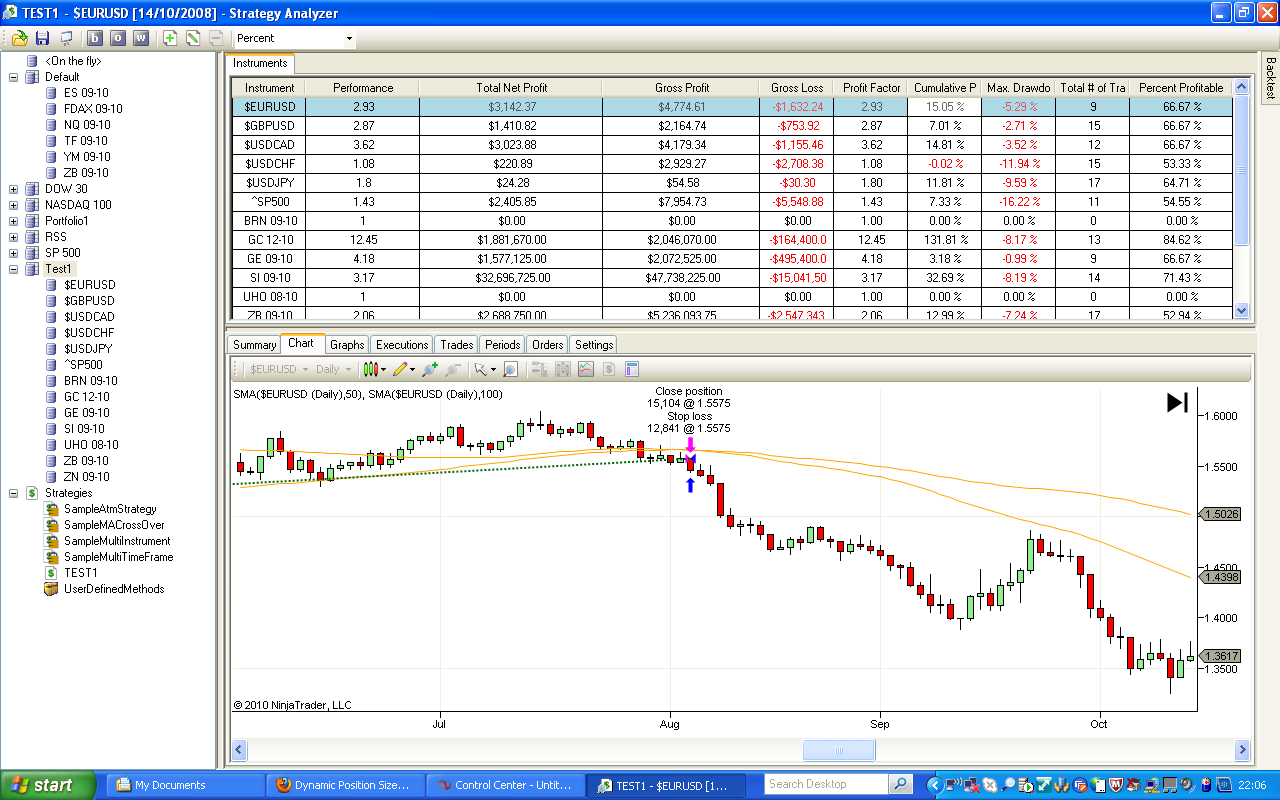Click the 'b' backtest toolbar button
The height and width of the screenshot is (800, 1280).
[x=96, y=38]
